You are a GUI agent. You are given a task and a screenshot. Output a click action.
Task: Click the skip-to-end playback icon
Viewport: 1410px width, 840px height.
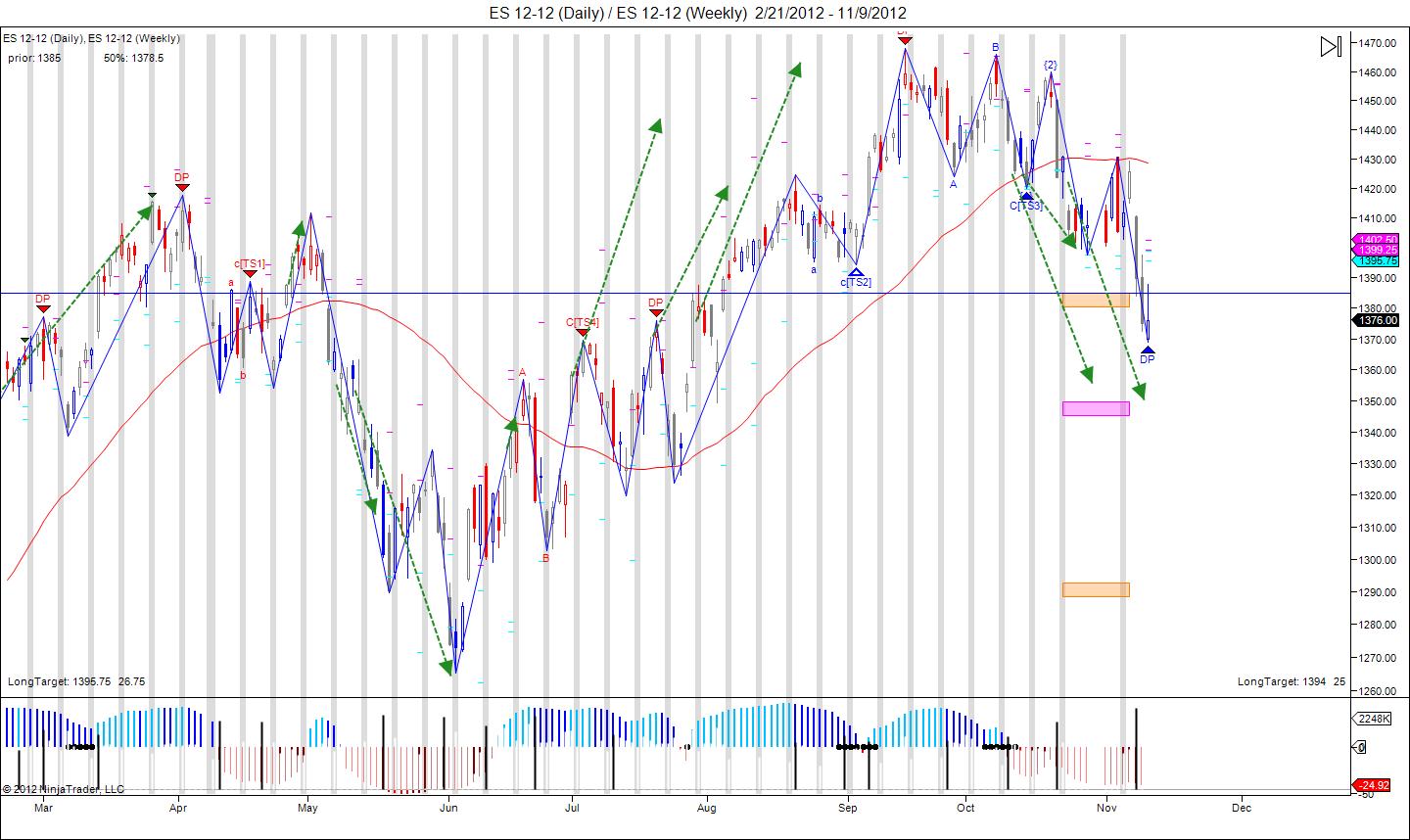pos(1330,46)
